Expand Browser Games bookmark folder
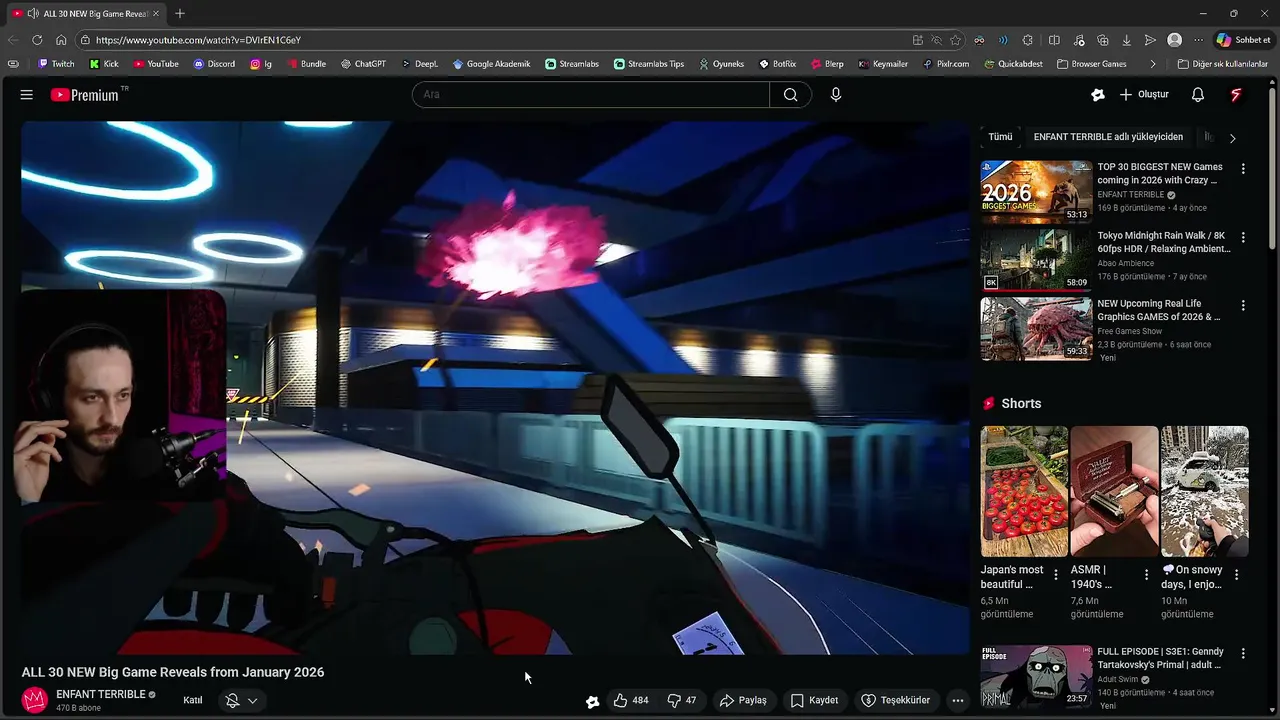The width and height of the screenshot is (1280, 720). coord(1091,64)
